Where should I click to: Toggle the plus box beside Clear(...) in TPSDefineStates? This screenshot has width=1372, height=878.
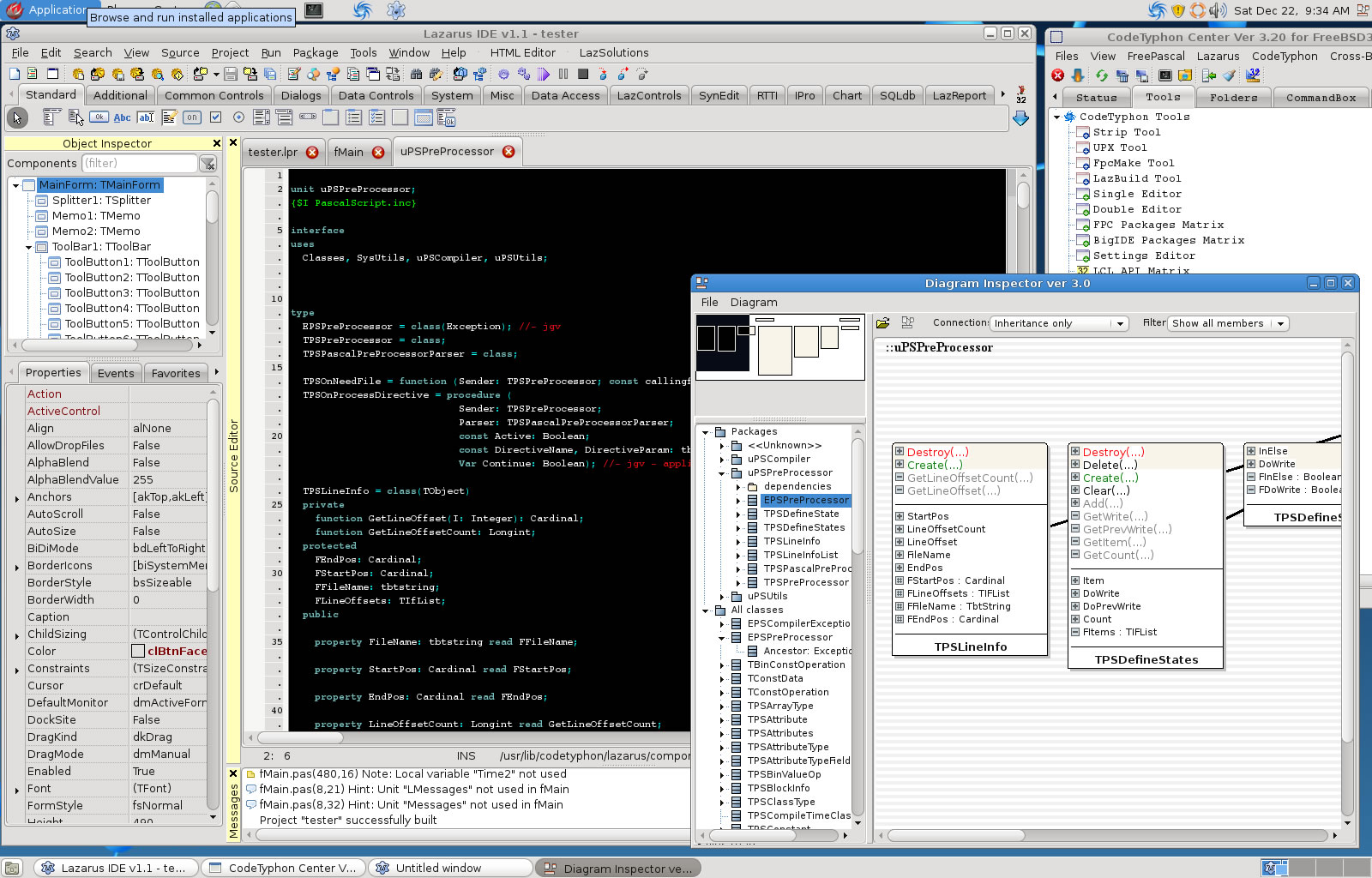tap(1075, 490)
